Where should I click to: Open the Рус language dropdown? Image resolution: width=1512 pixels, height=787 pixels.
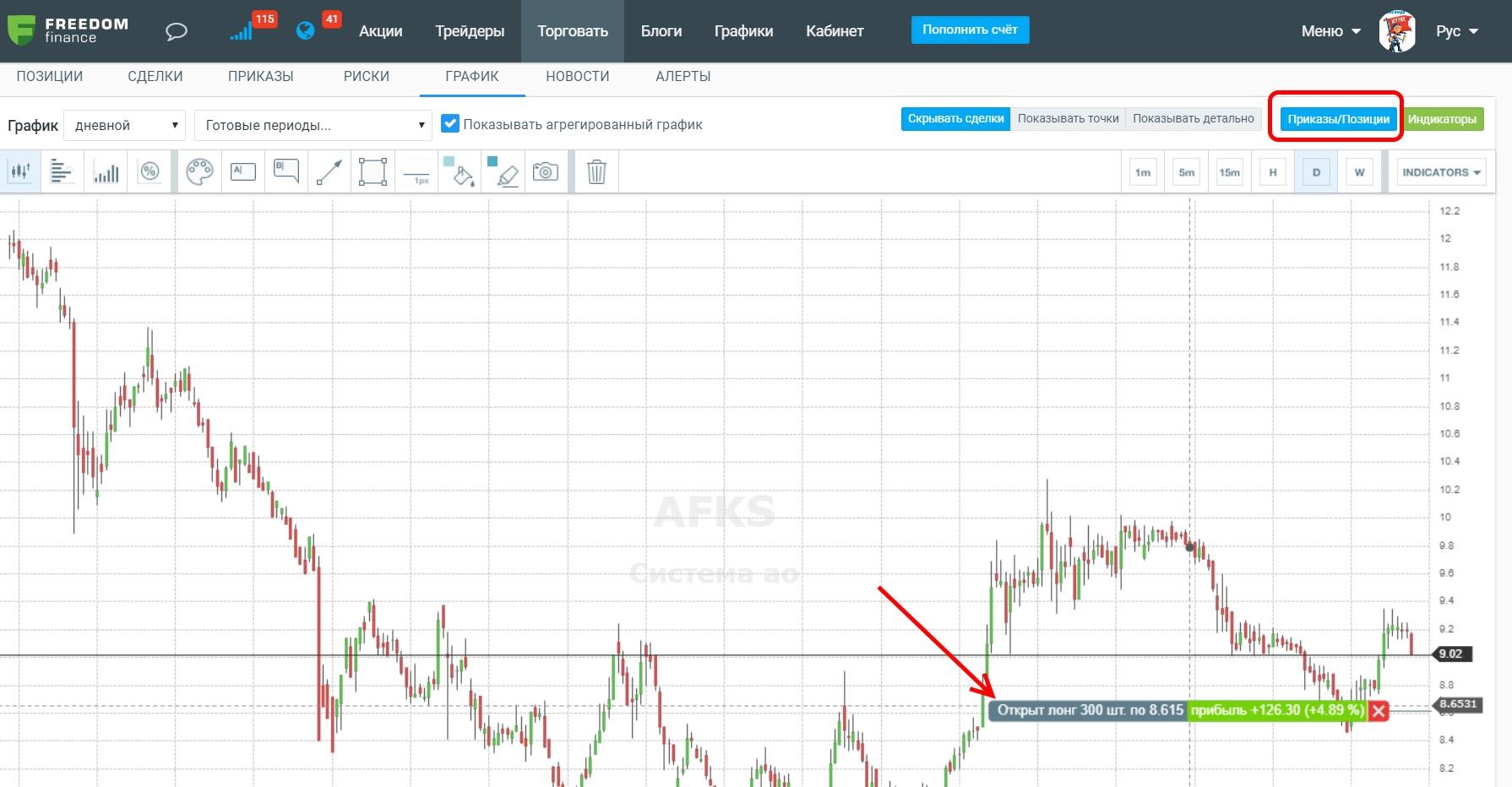(x=1457, y=31)
